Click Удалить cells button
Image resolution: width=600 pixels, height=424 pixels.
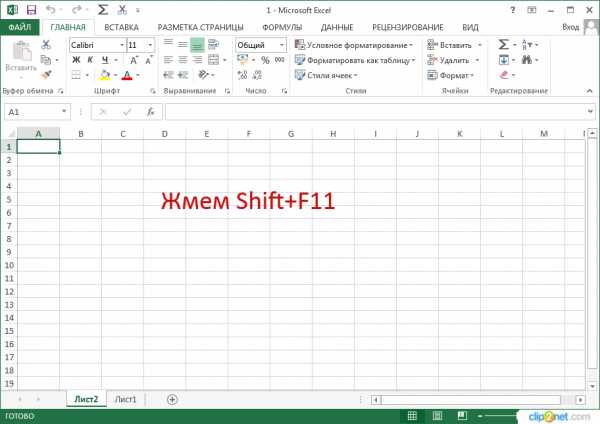(x=448, y=60)
